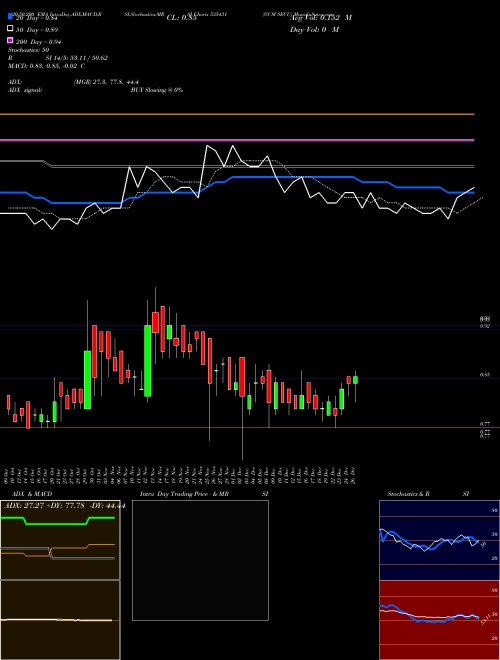Click the 'Day Vol: 0 M' readout
Viewport: 500px width, 660px height.
pyautogui.click(x=314, y=30)
